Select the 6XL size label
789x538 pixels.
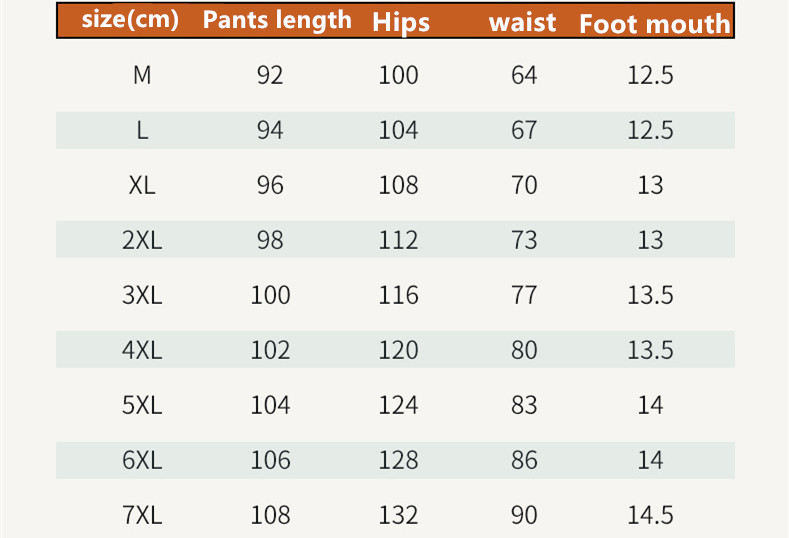[142, 460]
